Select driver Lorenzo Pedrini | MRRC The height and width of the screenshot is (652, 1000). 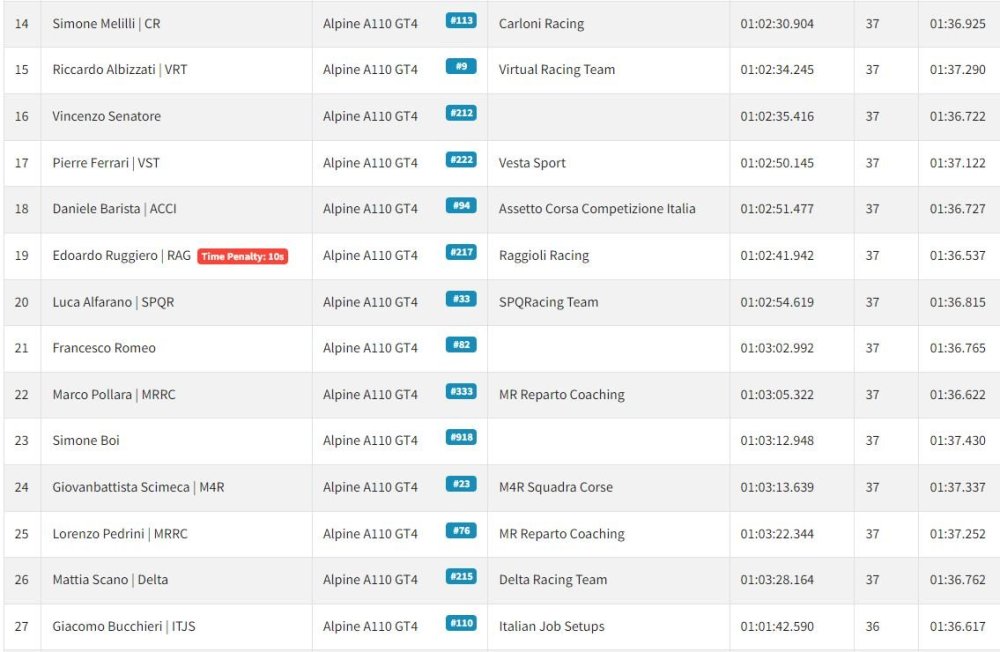pyautogui.click(x=120, y=533)
